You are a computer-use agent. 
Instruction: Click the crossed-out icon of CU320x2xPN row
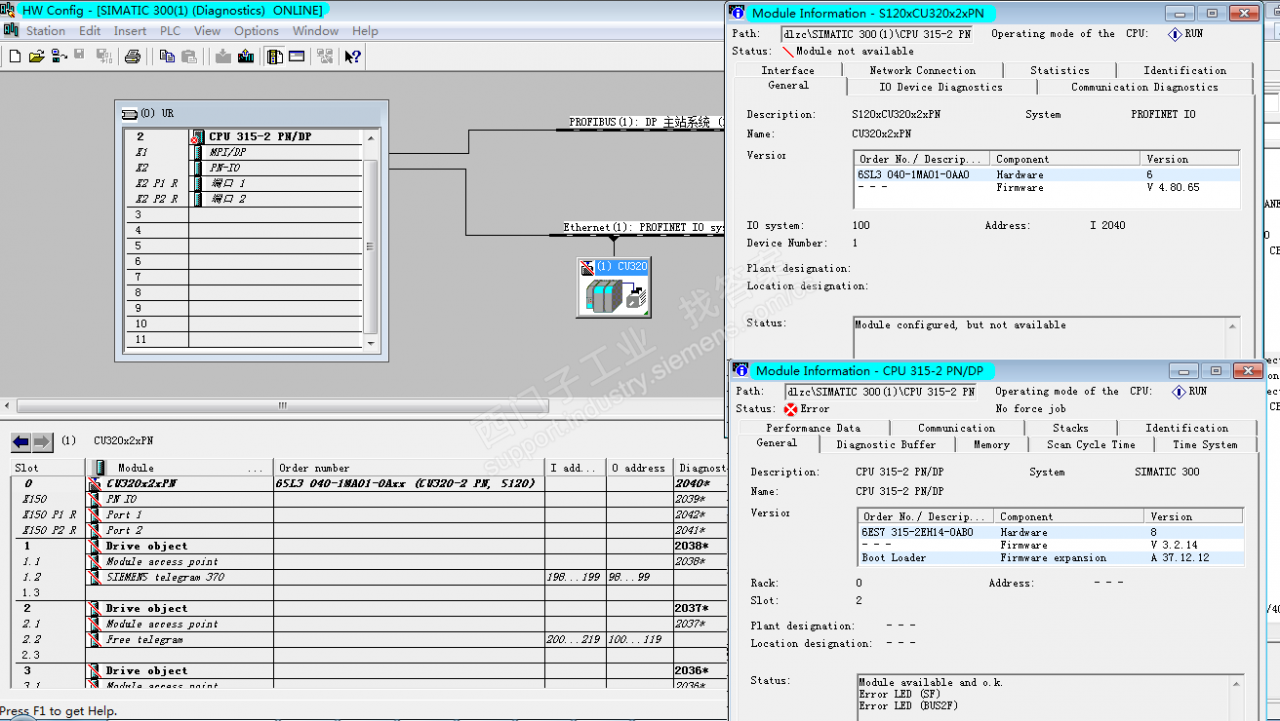click(x=96, y=484)
